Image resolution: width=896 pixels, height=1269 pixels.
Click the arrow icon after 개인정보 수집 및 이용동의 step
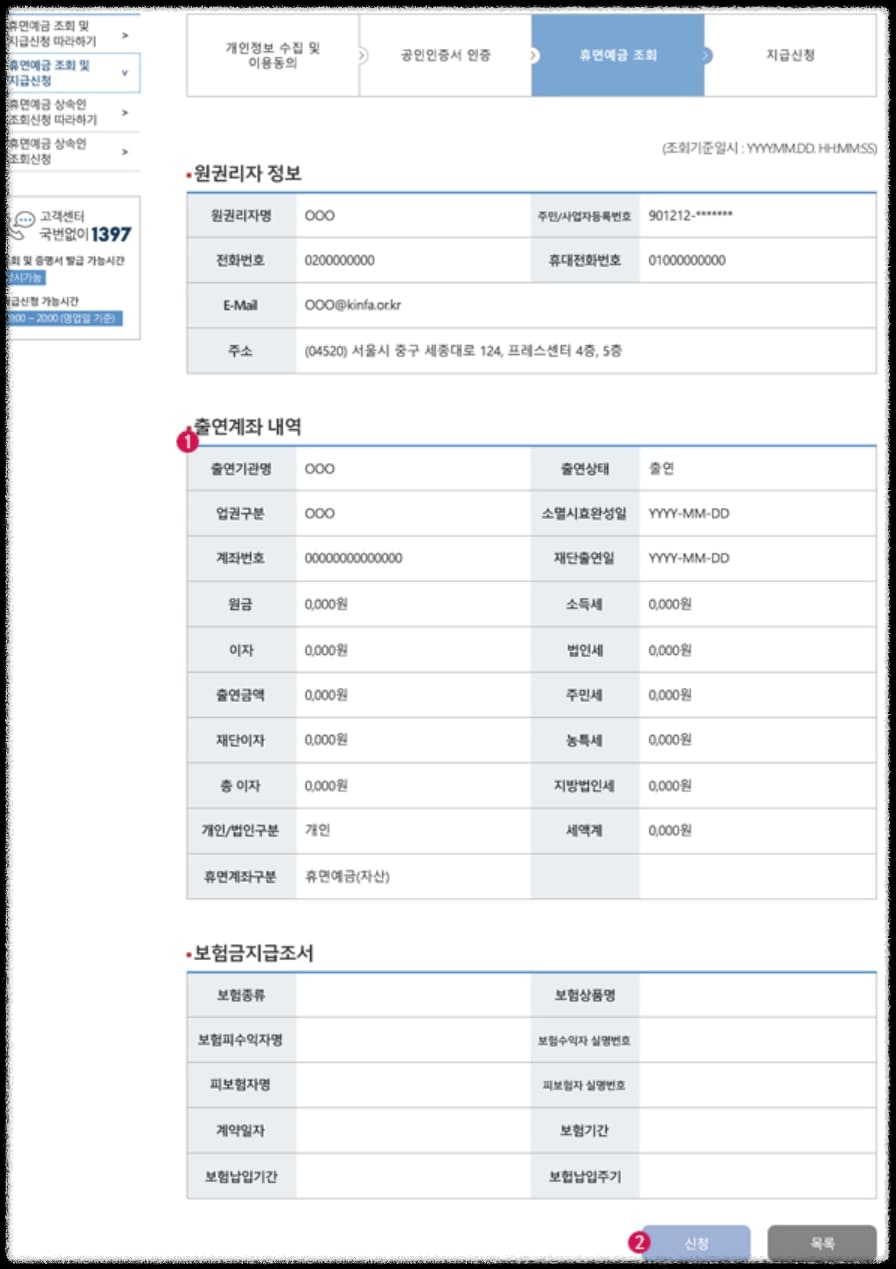pos(360,57)
